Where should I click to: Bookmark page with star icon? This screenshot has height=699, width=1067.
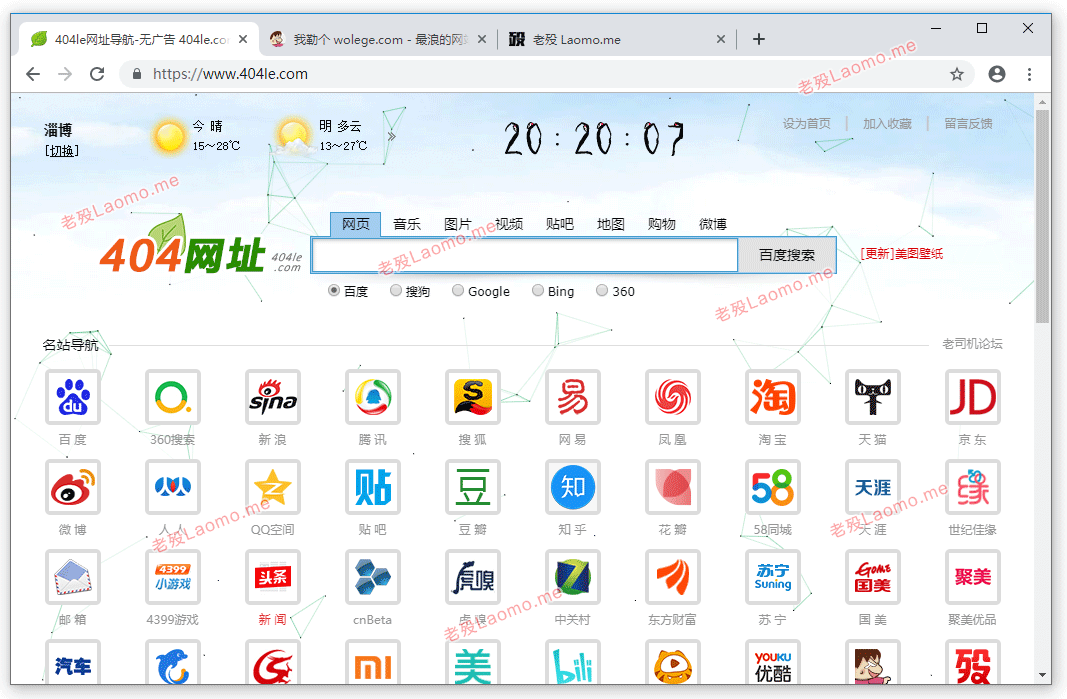957,74
